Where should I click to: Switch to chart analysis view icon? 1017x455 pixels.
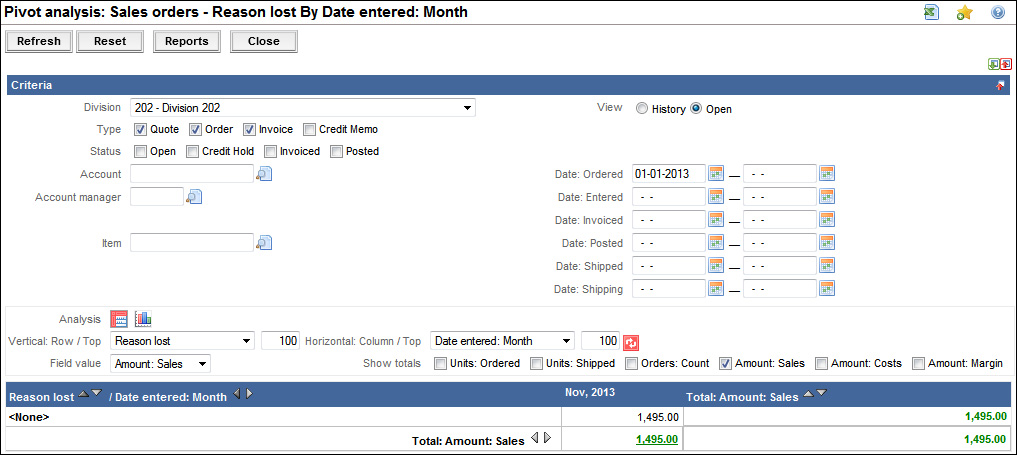coord(143,319)
